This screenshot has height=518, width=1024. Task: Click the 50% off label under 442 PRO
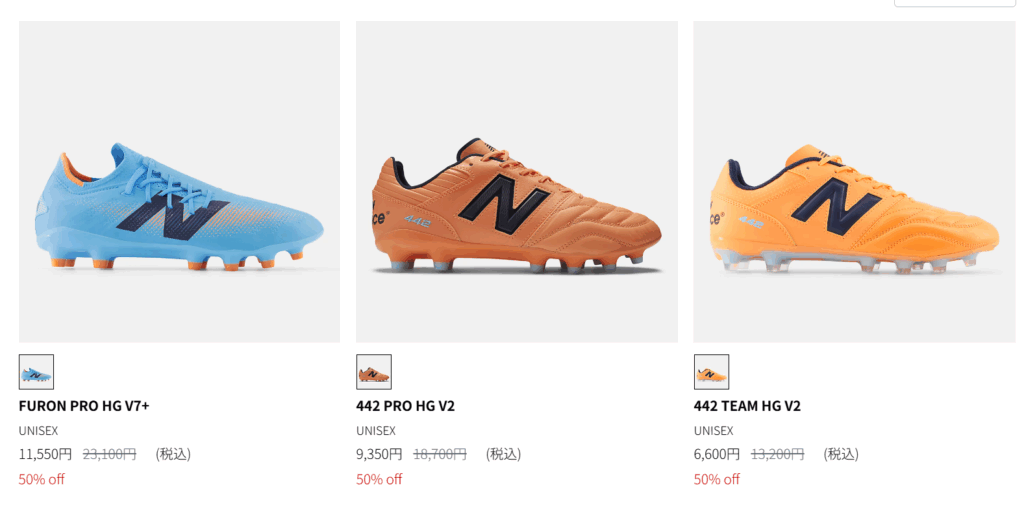(x=379, y=479)
